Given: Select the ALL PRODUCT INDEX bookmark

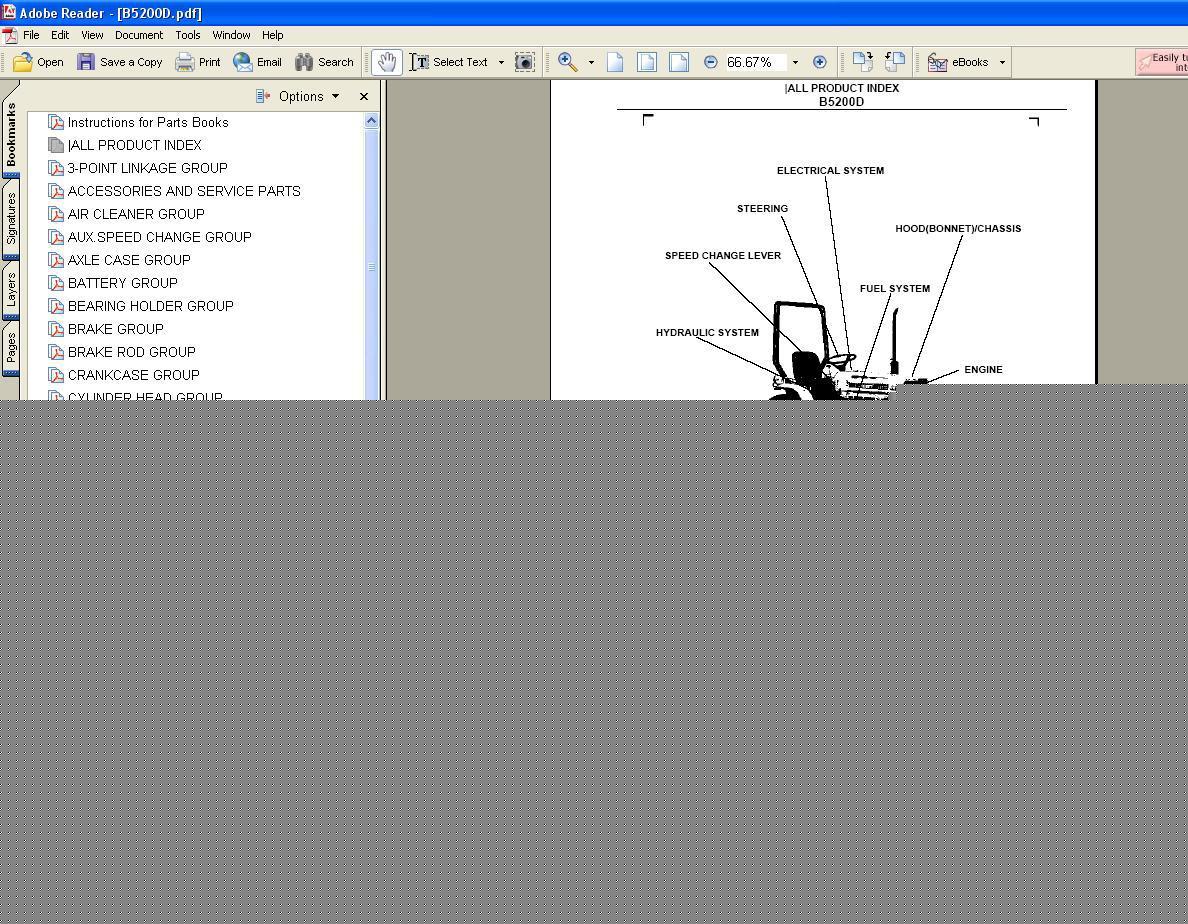Looking at the screenshot, I should tap(134, 145).
